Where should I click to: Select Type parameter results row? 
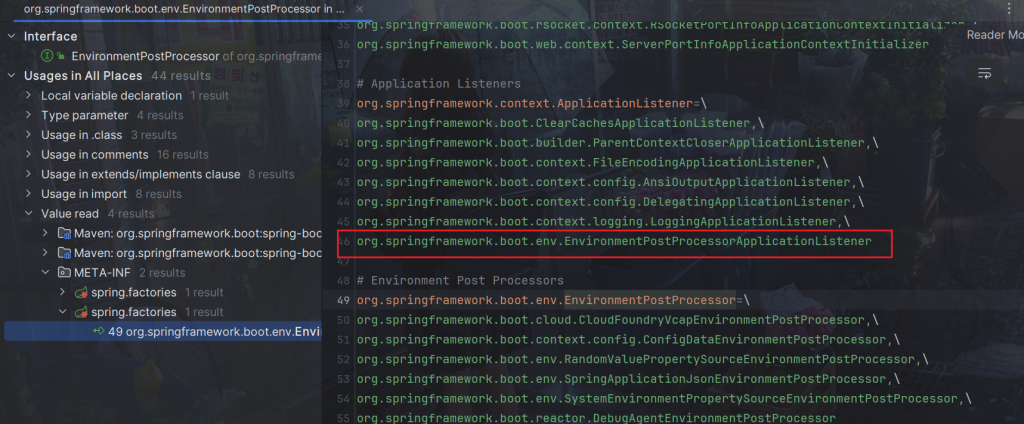(84, 116)
